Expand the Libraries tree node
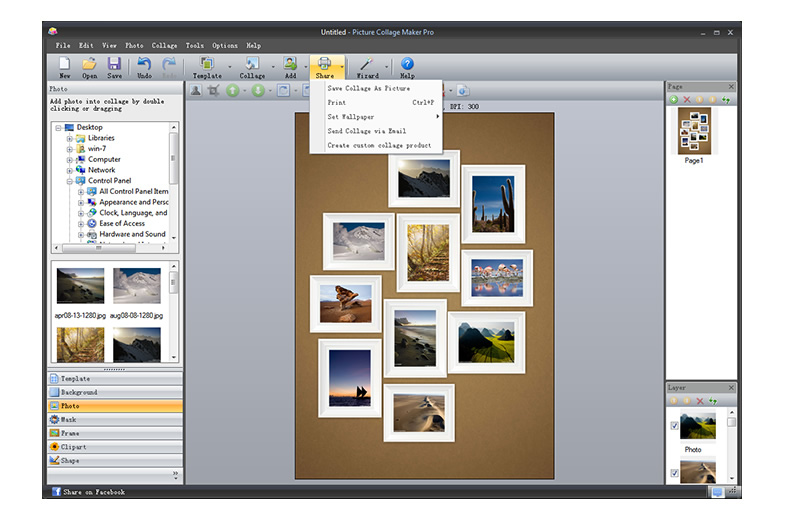The image size is (785, 520). [x=70, y=138]
